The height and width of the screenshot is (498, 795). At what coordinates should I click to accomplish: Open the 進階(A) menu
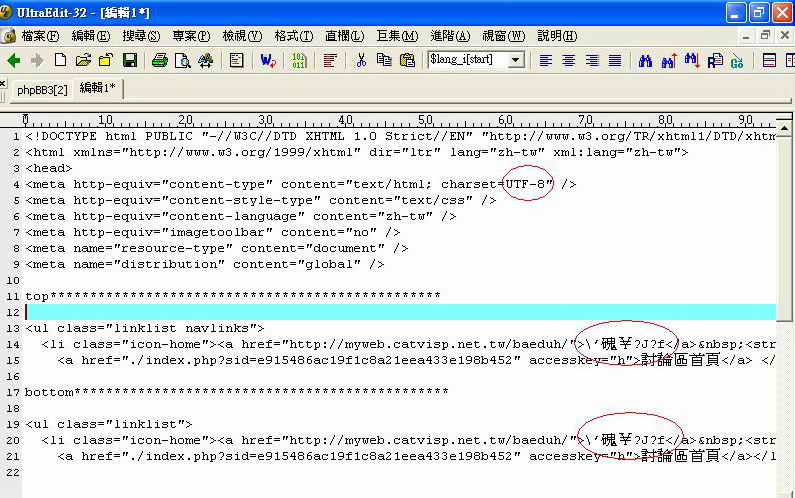(450, 36)
